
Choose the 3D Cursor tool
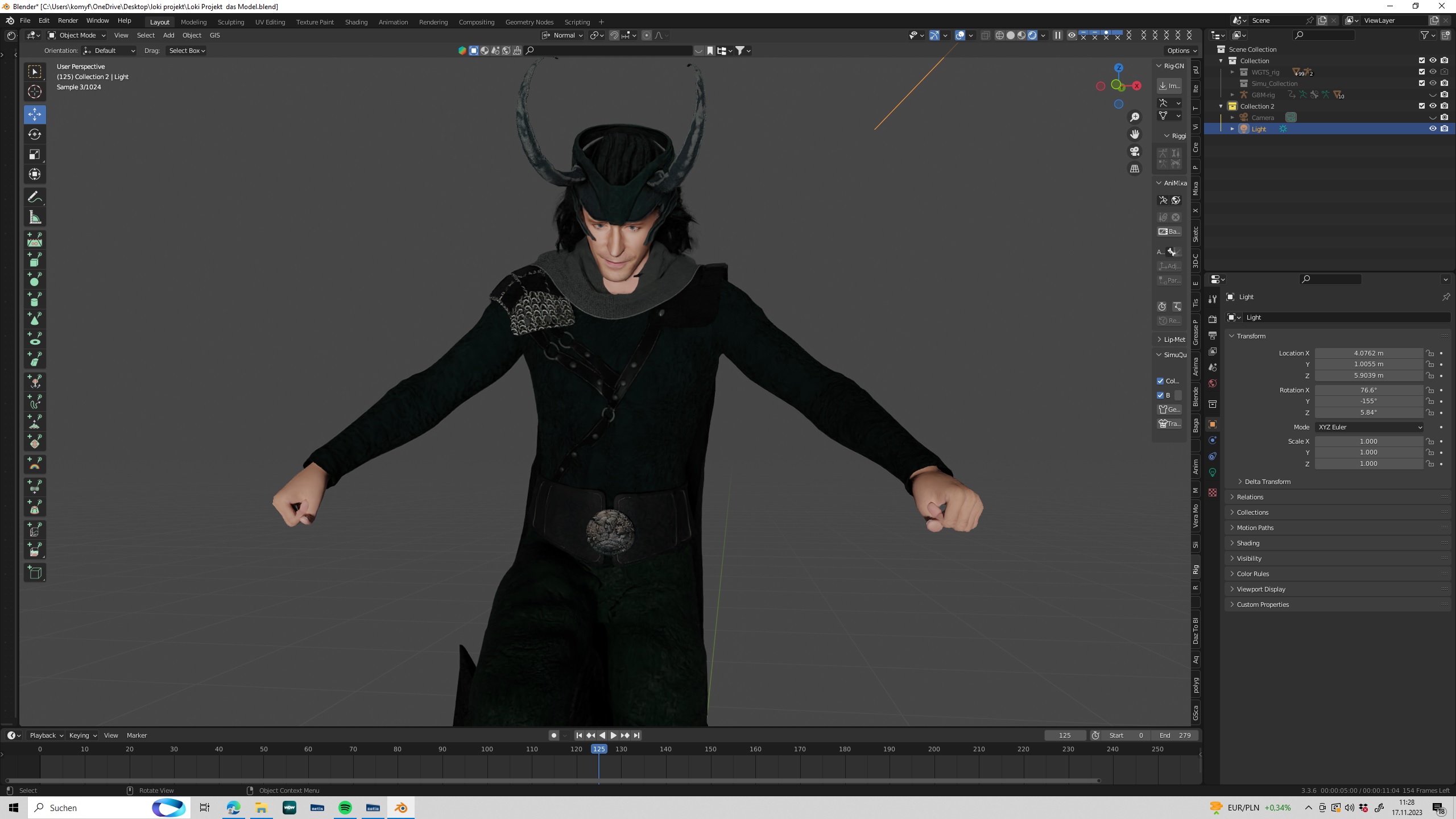click(35, 92)
